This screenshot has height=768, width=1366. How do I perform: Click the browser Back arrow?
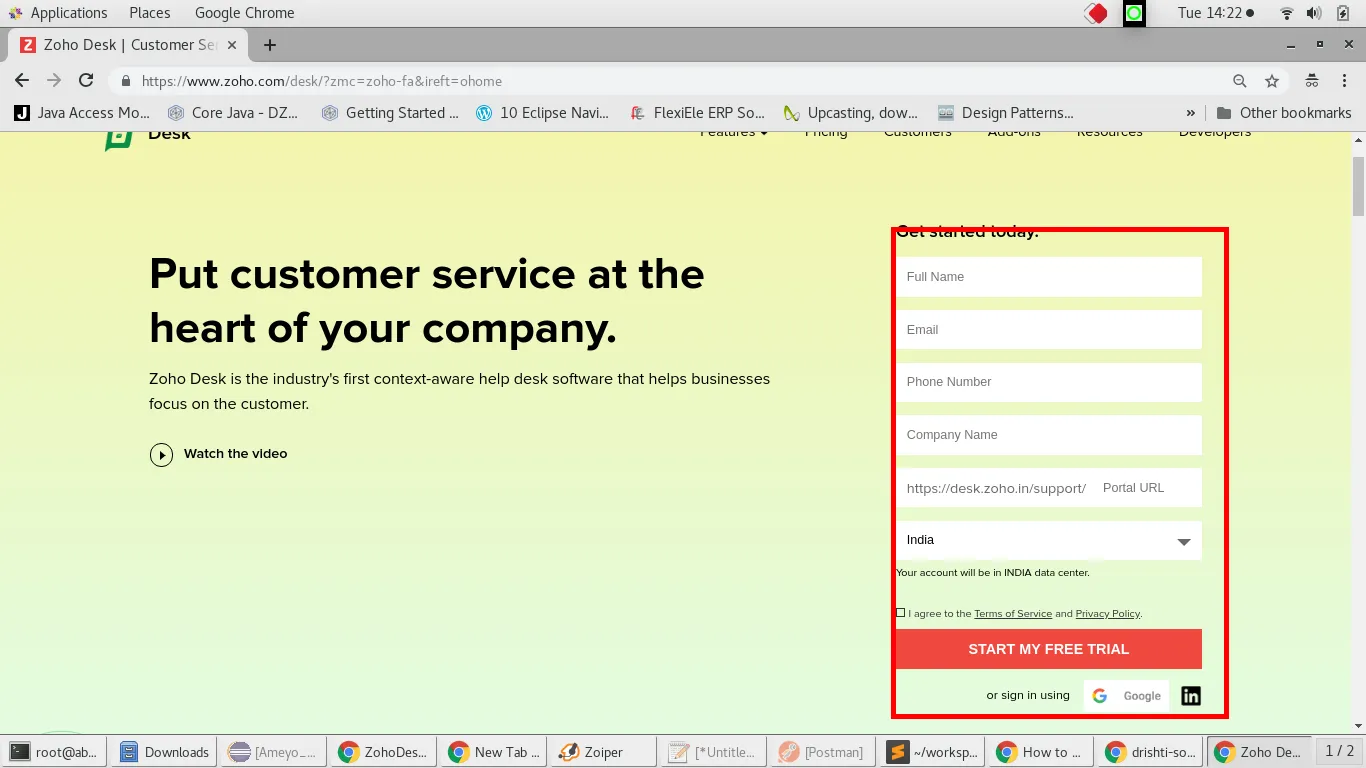pos(22,81)
